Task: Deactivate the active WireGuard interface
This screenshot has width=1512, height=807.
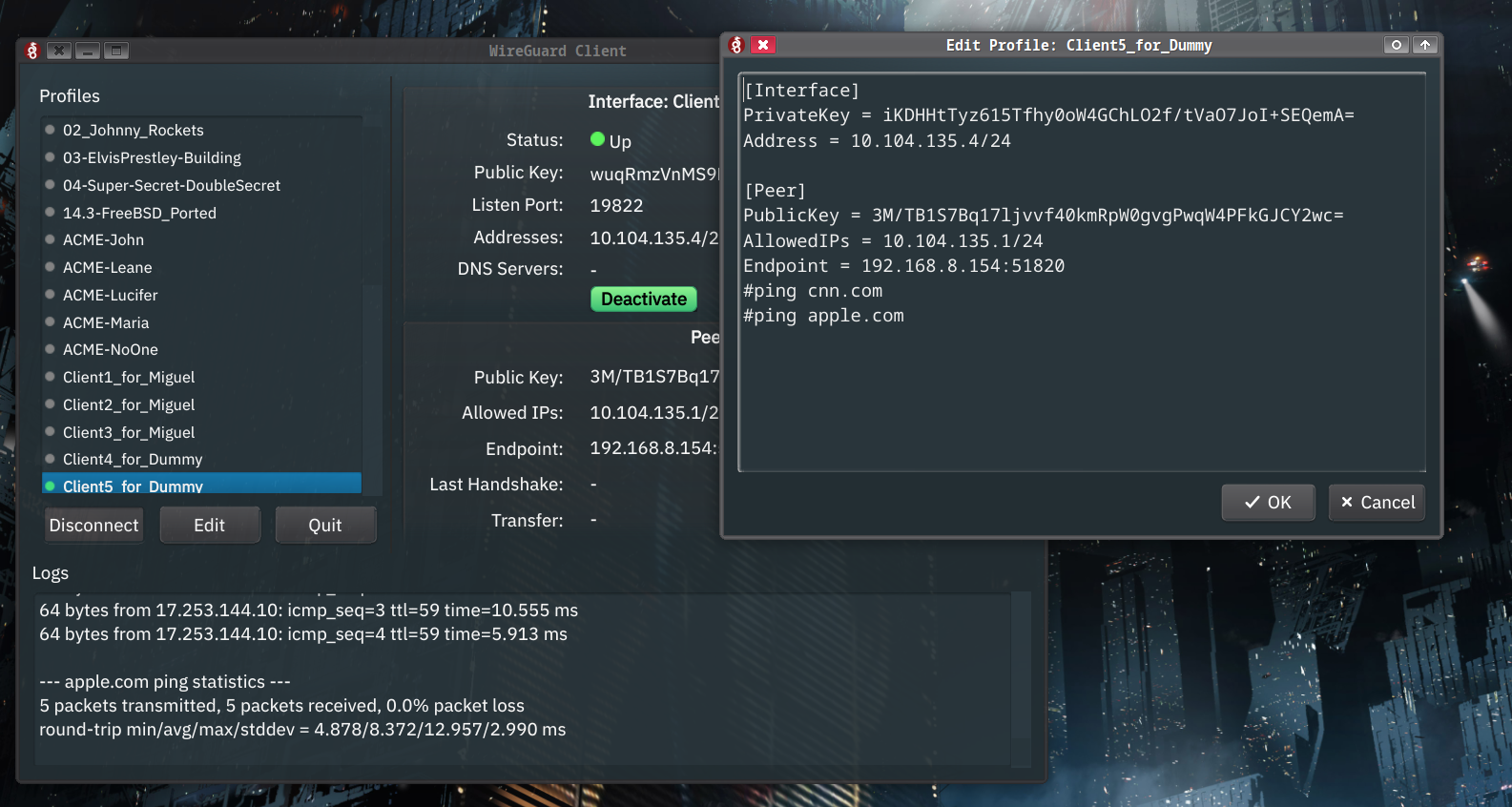Action: point(644,300)
